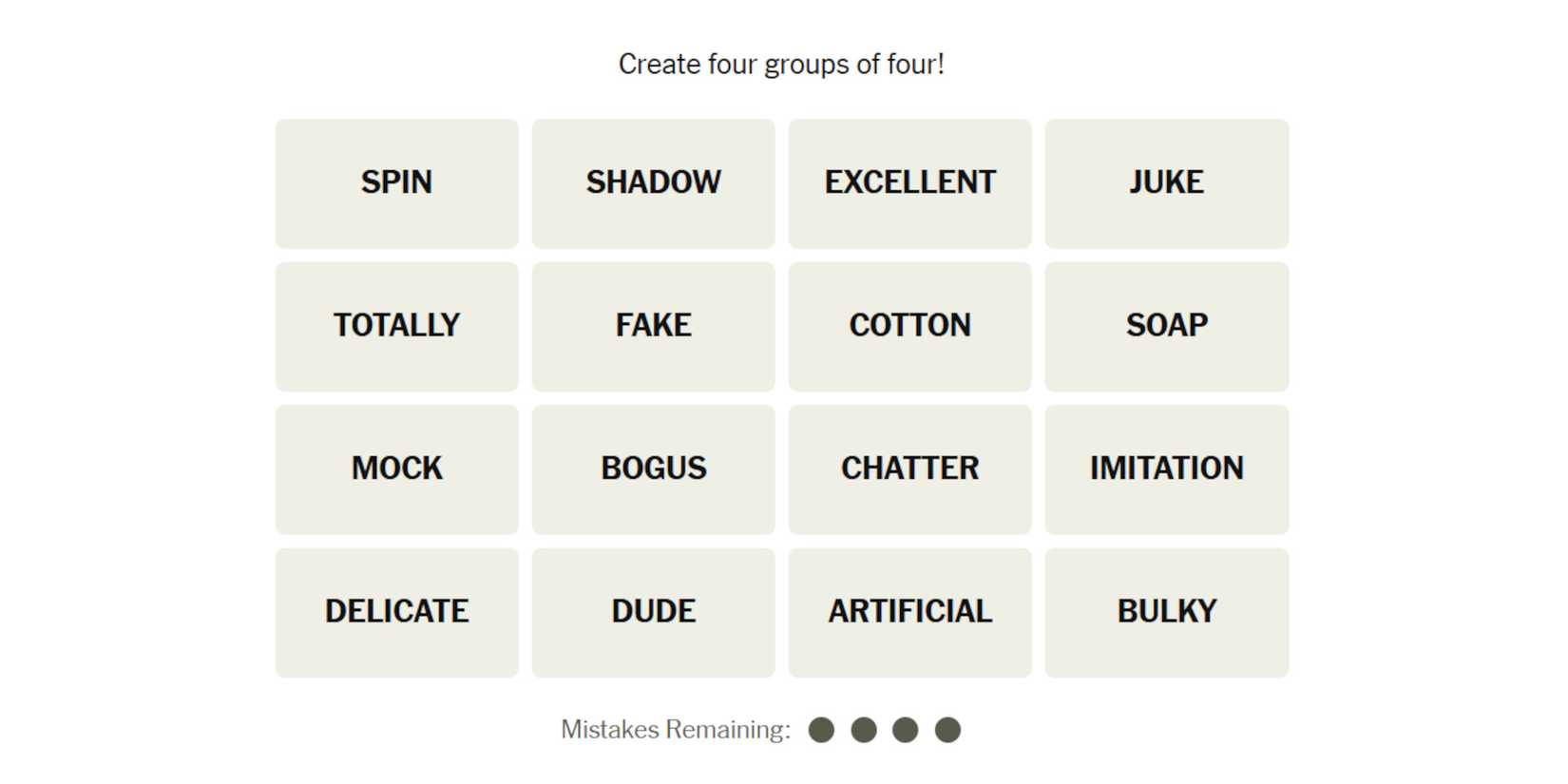Image resolution: width=1568 pixels, height=784 pixels.
Task: Tap the DUDE tile
Action: coord(653,612)
